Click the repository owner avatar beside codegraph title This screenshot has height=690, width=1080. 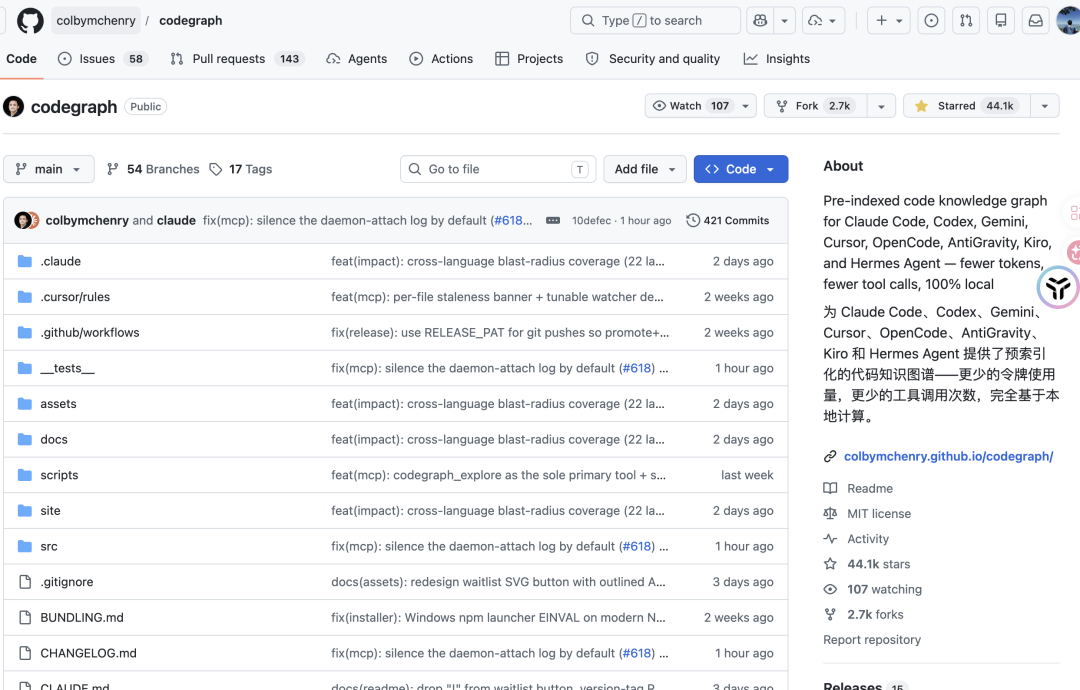point(14,107)
